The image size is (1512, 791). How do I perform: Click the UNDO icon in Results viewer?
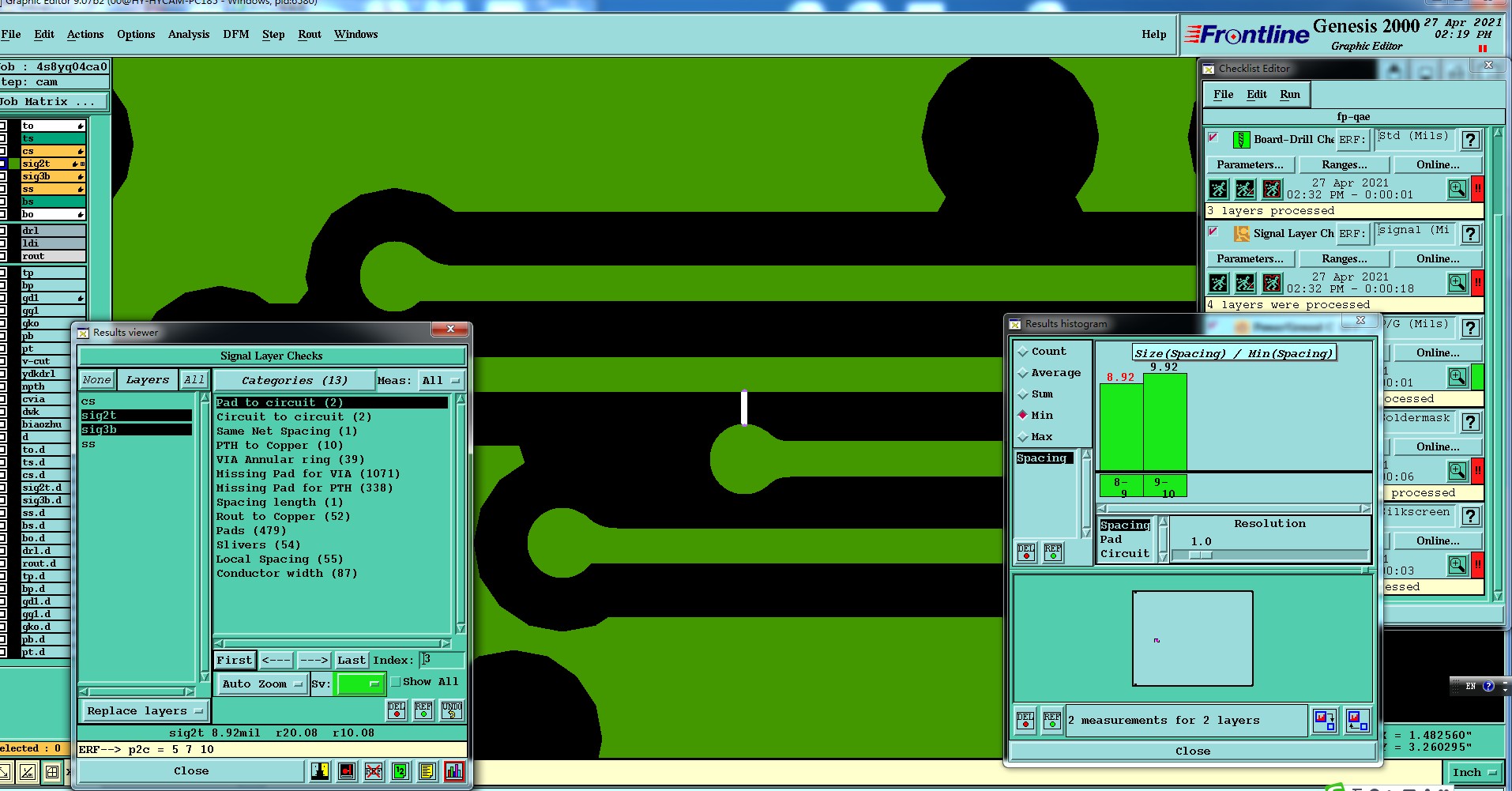[452, 710]
